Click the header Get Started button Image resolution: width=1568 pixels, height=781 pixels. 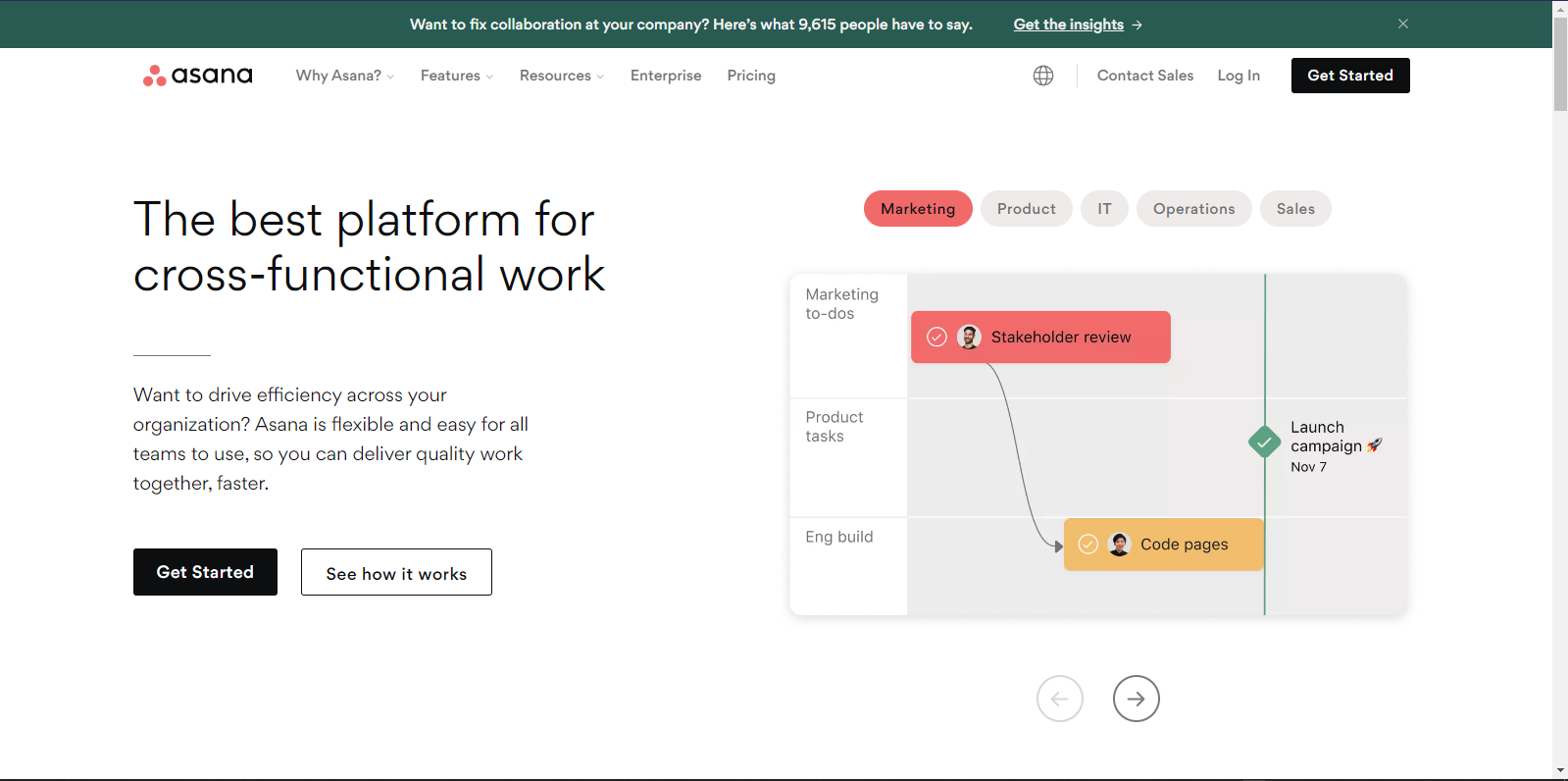click(1350, 76)
